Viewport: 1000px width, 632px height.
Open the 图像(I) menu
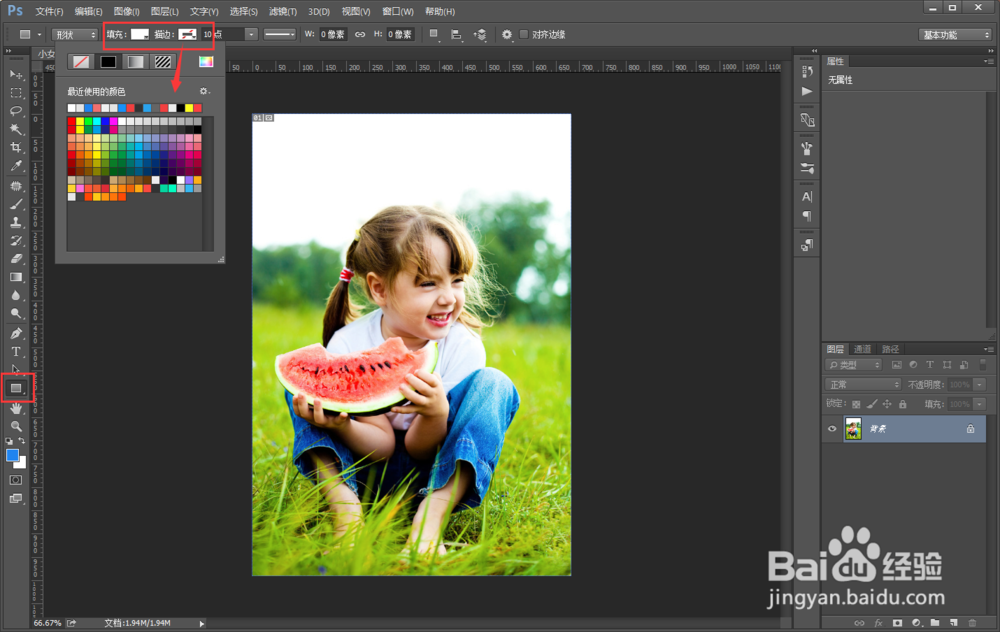tap(126, 11)
